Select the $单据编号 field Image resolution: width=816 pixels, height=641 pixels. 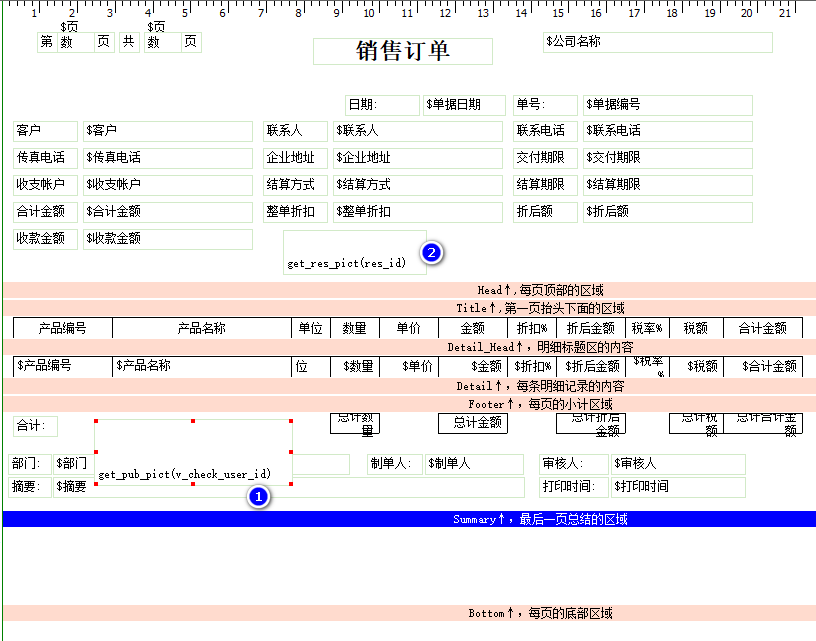click(668, 105)
